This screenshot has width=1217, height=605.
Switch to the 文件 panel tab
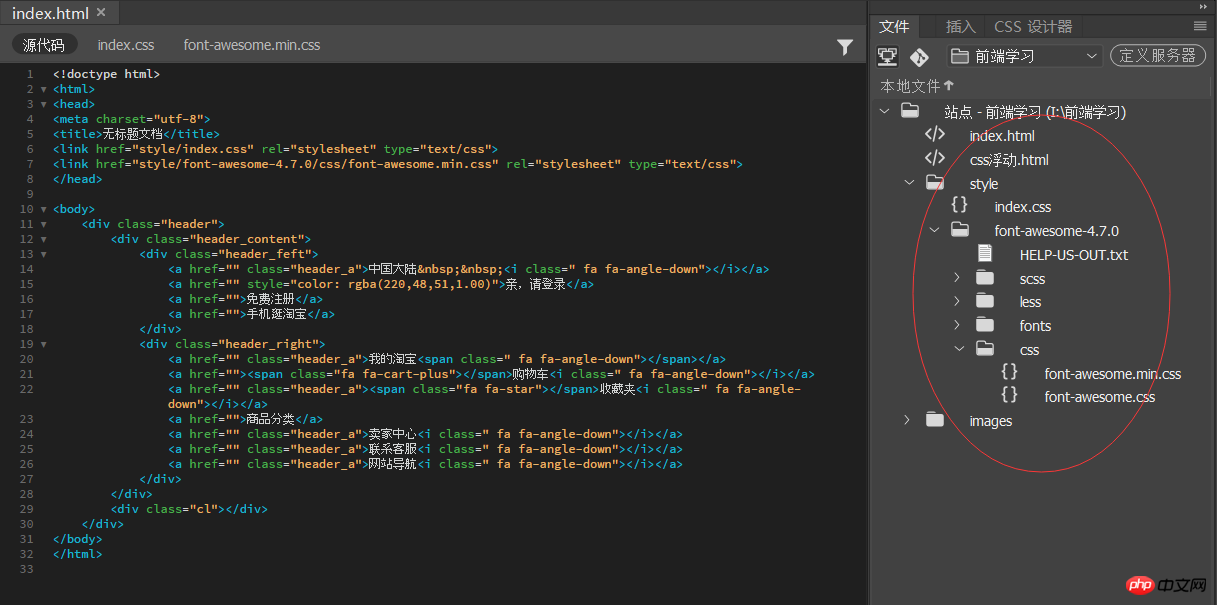(894, 26)
